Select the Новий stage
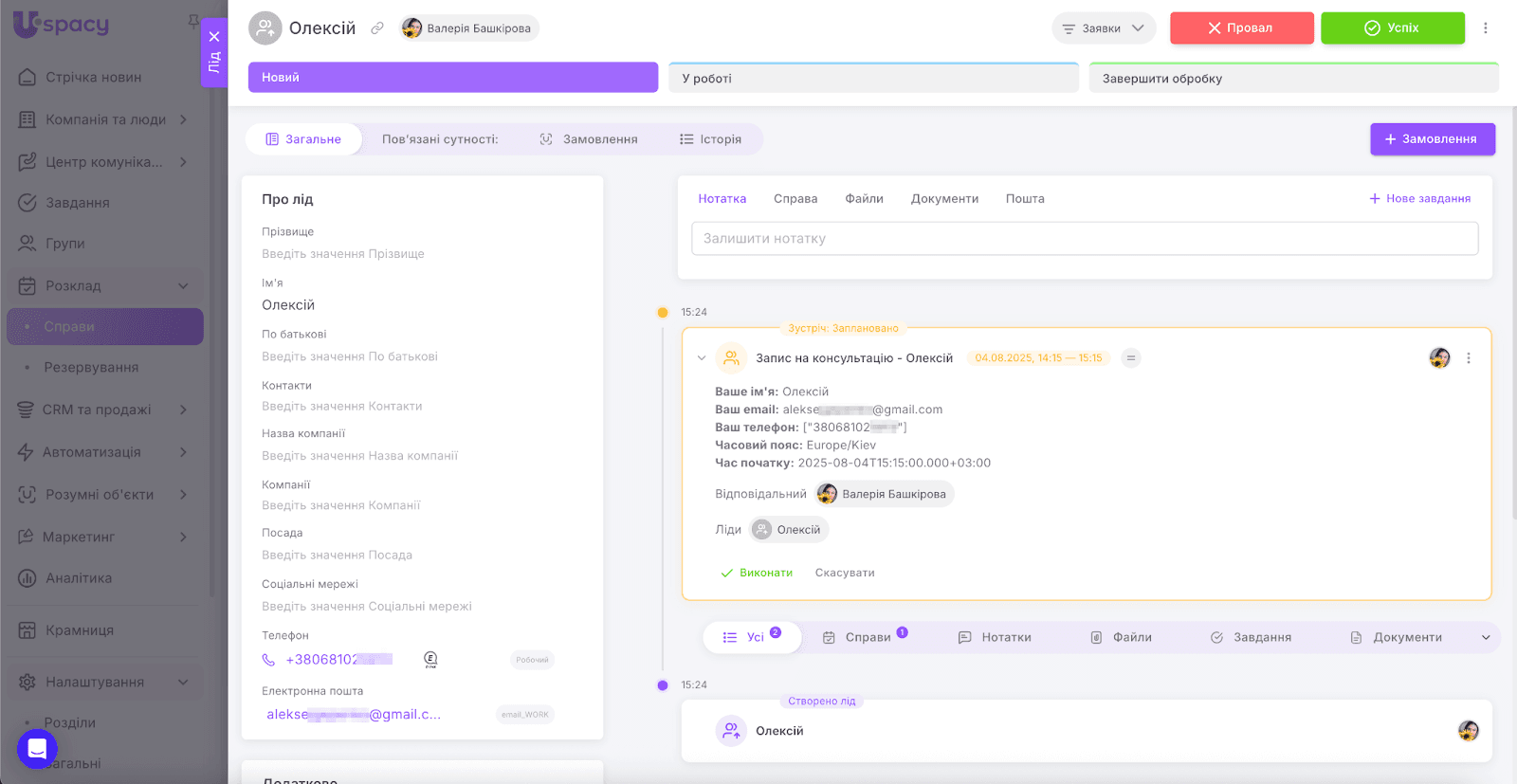 [453, 78]
